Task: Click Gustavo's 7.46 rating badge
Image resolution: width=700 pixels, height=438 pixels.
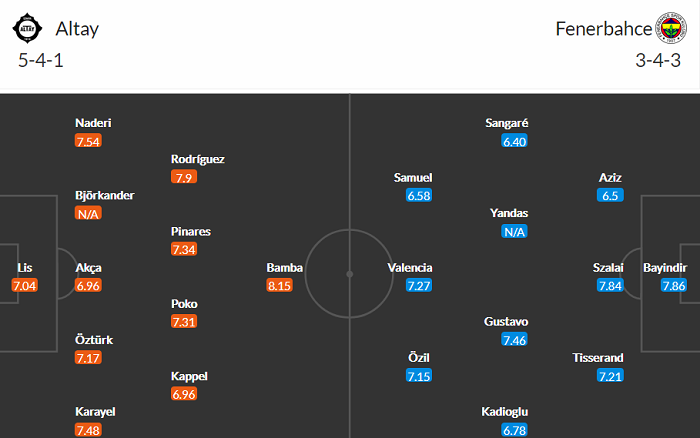Action: [x=515, y=340]
